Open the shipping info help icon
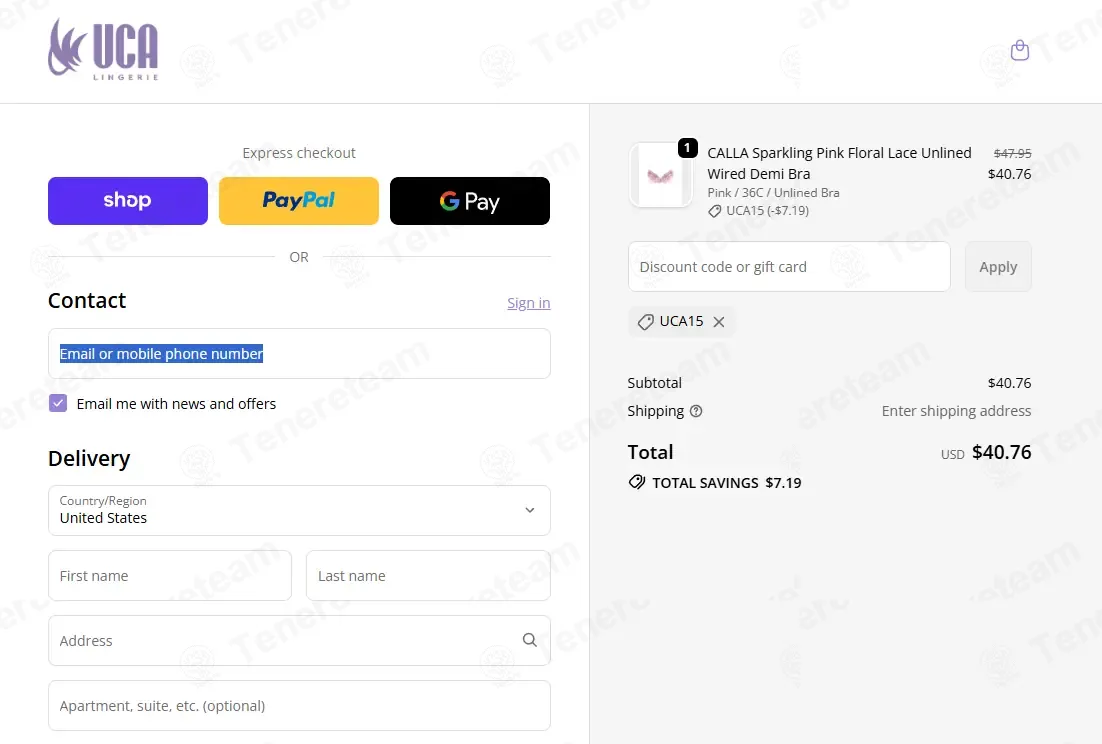Viewport: 1102px width, 744px height. click(x=696, y=412)
